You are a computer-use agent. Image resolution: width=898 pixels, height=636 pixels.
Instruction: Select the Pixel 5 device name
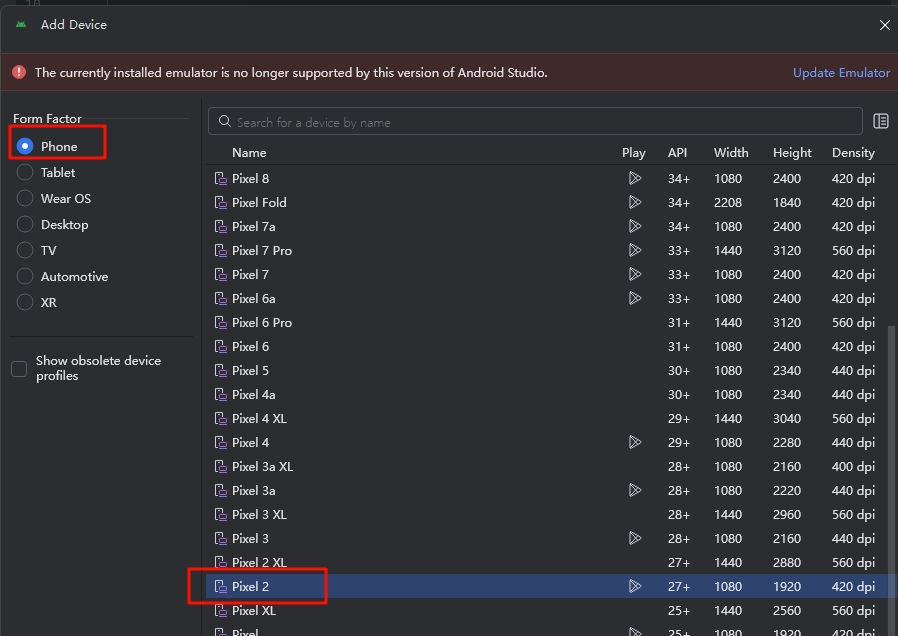coord(250,371)
